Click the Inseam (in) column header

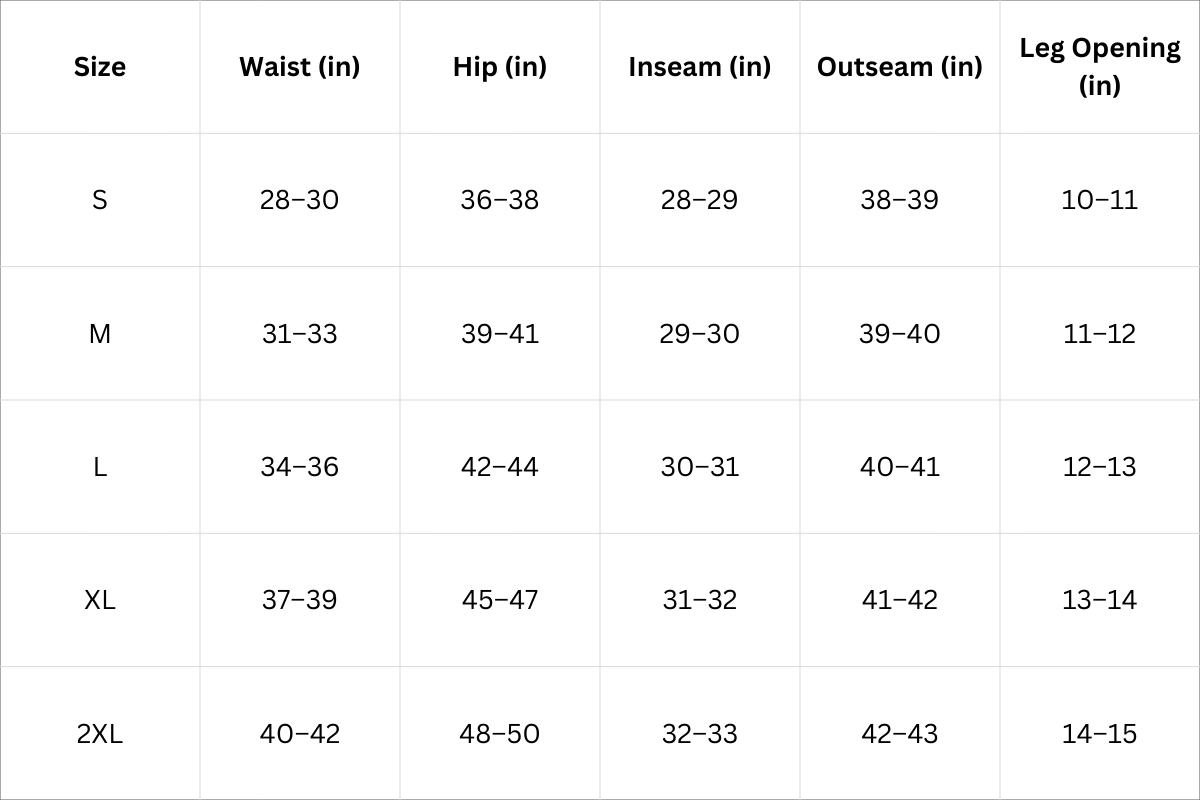pyautogui.click(x=699, y=67)
